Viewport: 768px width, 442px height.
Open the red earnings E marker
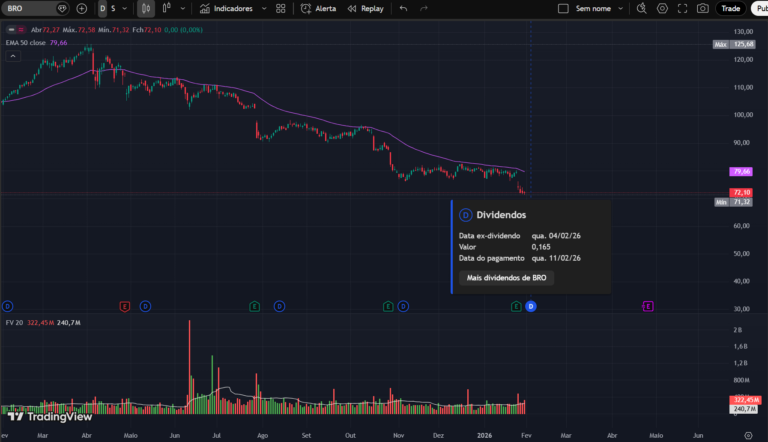pos(125,307)
